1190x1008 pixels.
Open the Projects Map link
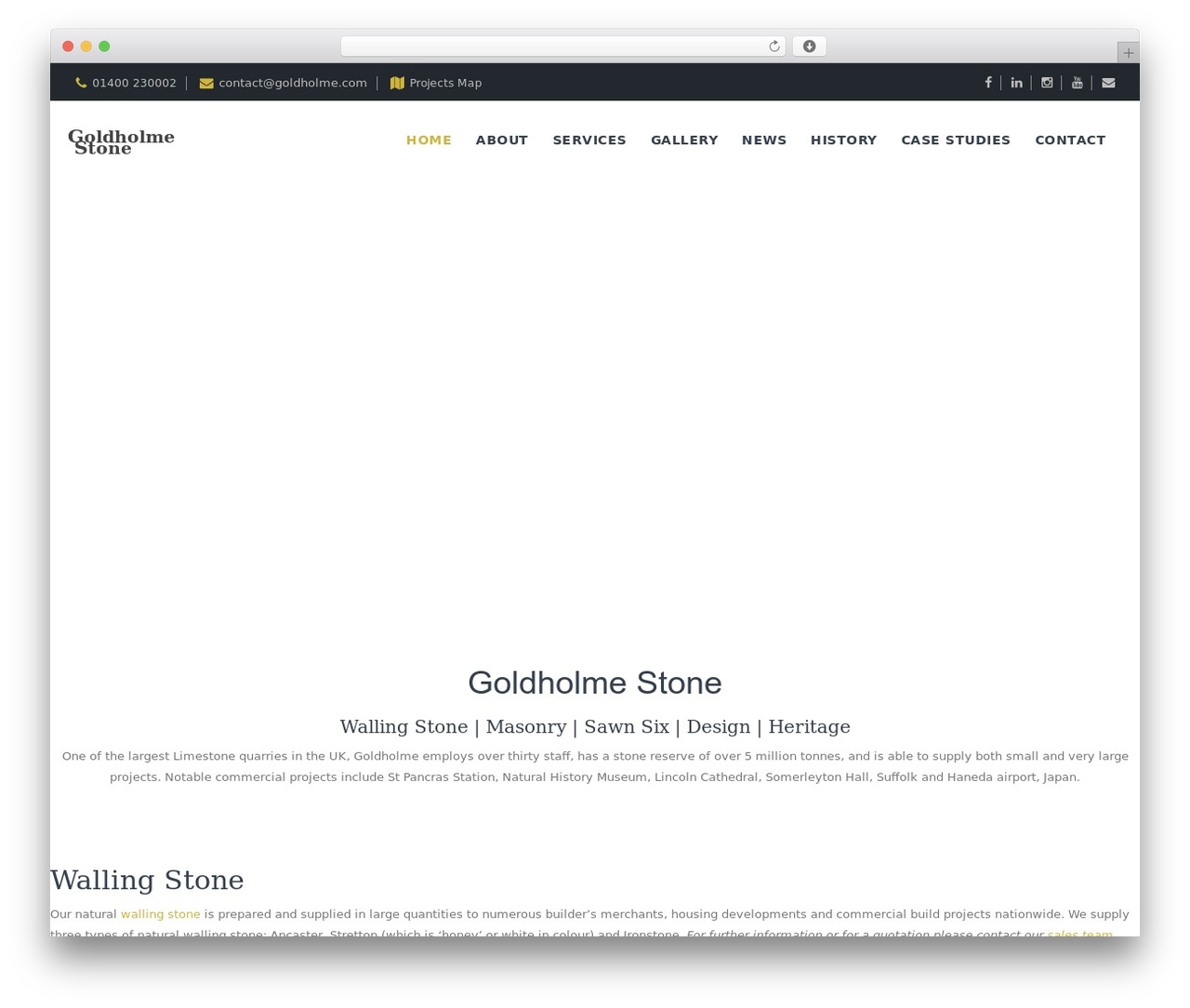click(x=445, y=83)
